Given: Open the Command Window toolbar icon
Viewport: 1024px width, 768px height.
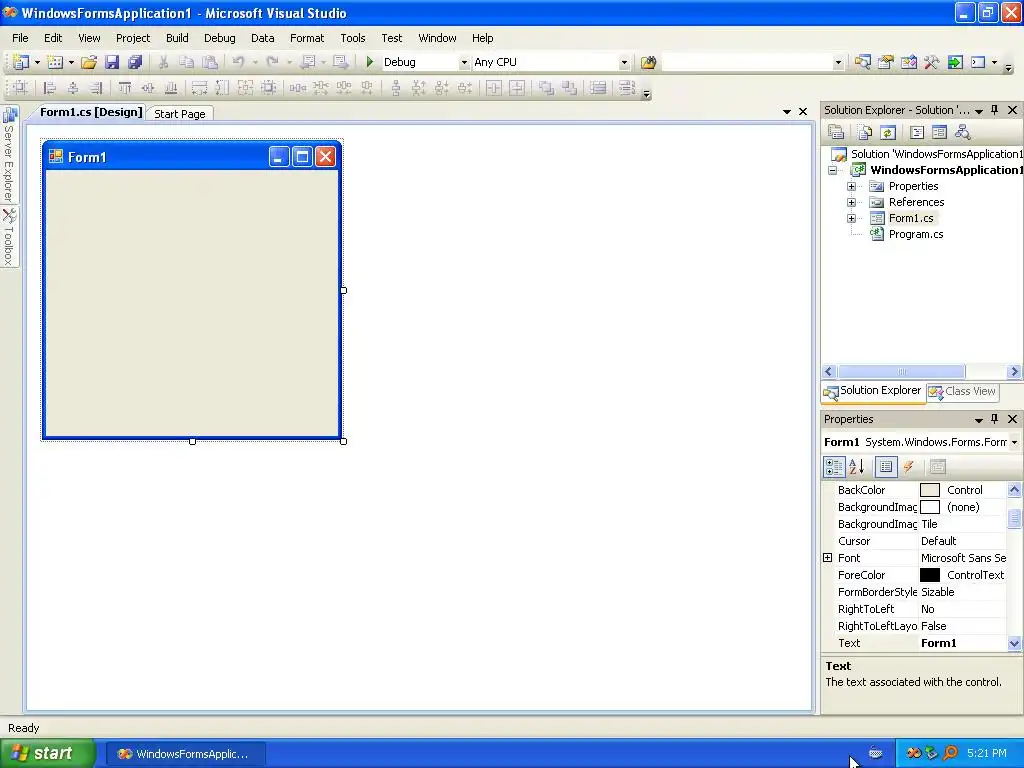Looking at the screenshot, I should pyautogui.click(x=978, y=62).
